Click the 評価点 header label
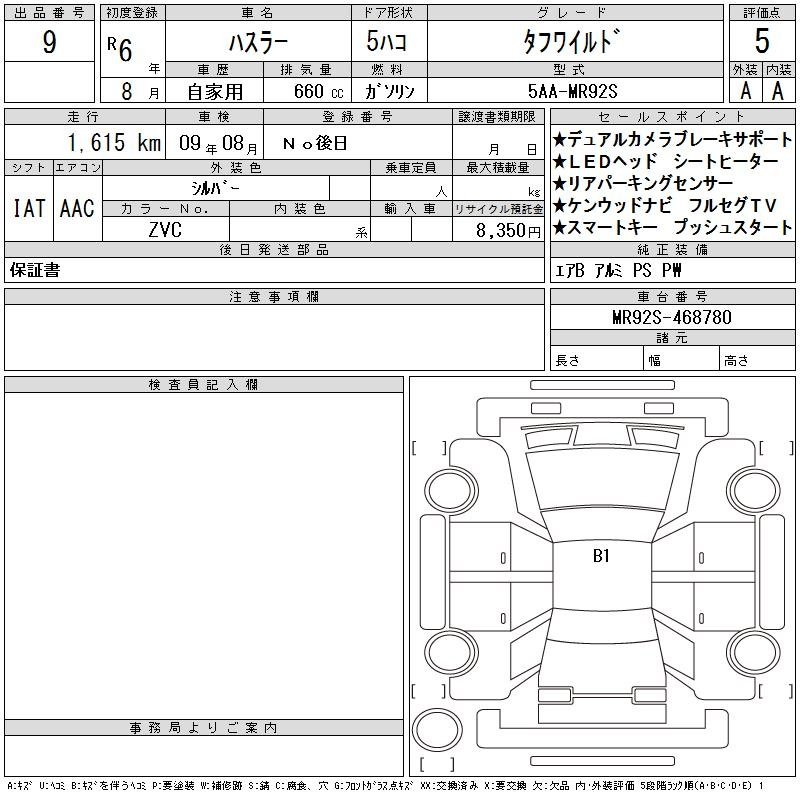Image resolution: width=800 pixels, height=800 pixels. (762, 13)
